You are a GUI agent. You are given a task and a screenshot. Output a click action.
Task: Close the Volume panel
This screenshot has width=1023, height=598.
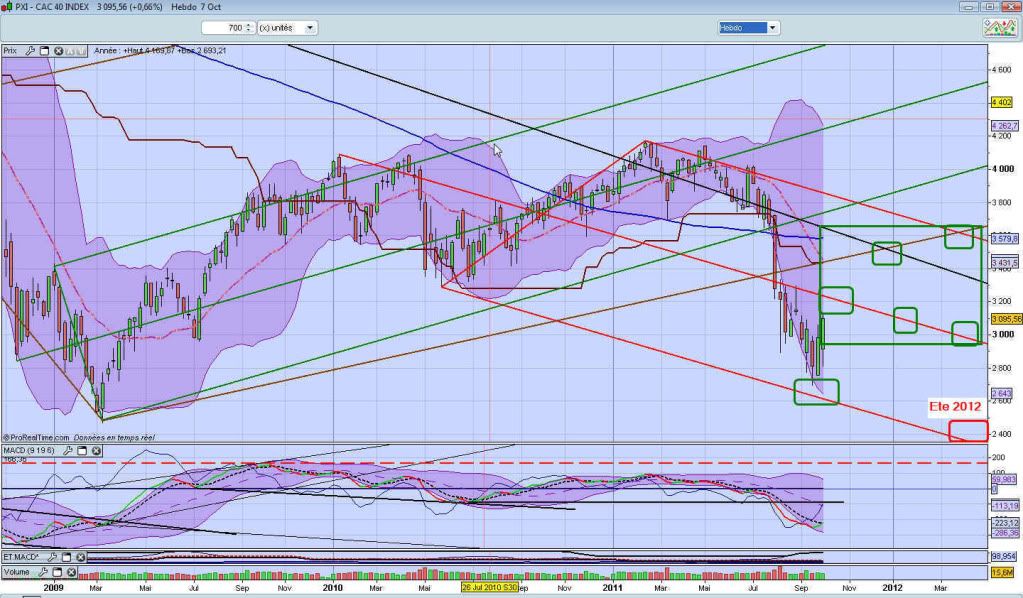coord(72,572)
